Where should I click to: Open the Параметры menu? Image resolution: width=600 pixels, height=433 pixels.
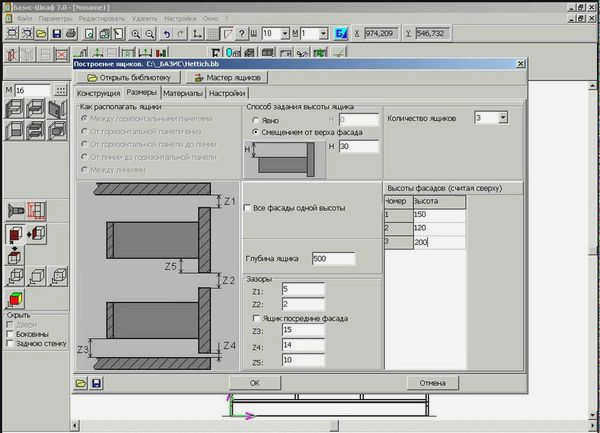[x=55, y=18]
